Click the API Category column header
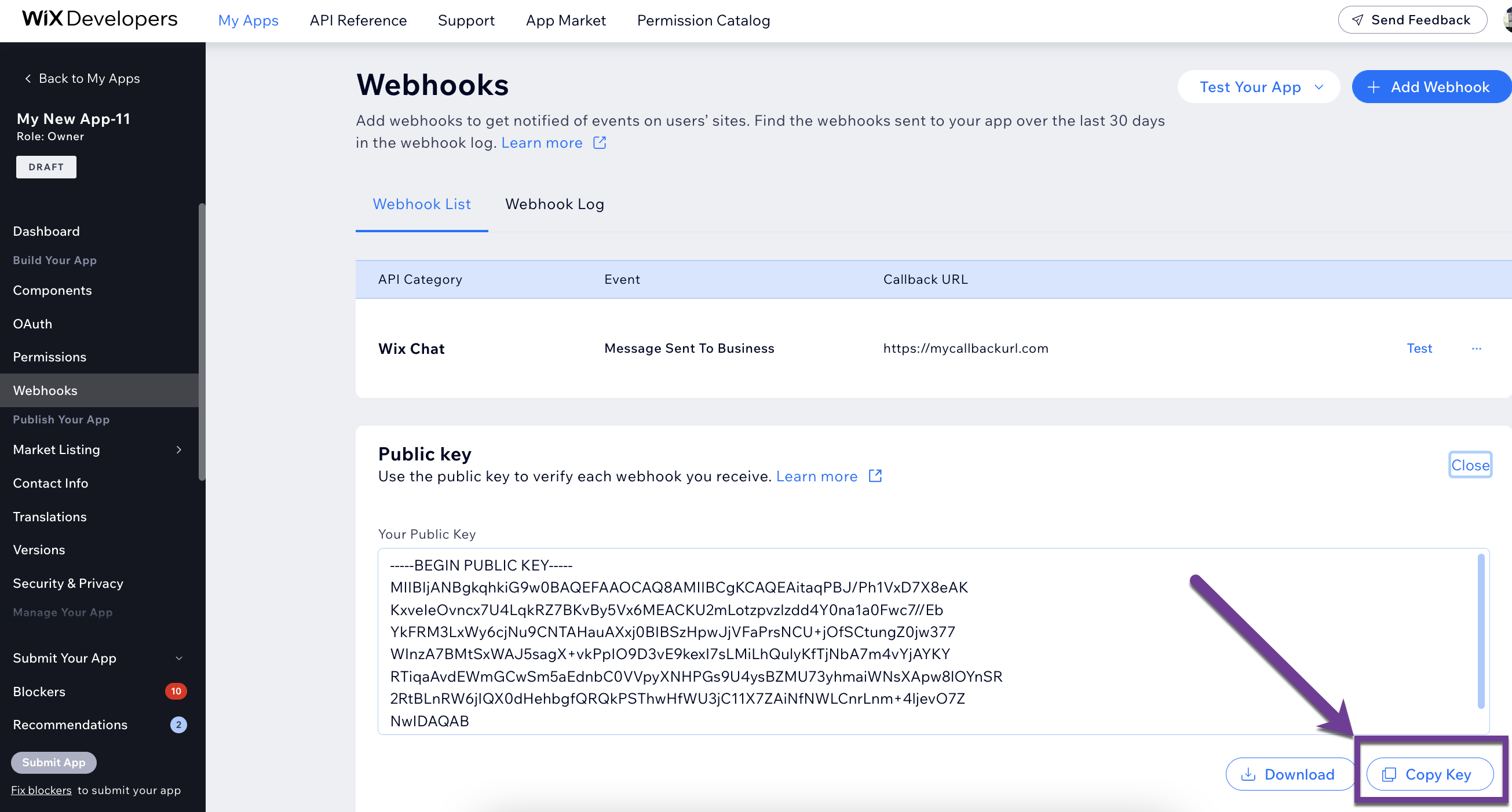Image resolution: width=1512 pixels, height=812 pixels. pyautogui.click(x=420, y=279)
